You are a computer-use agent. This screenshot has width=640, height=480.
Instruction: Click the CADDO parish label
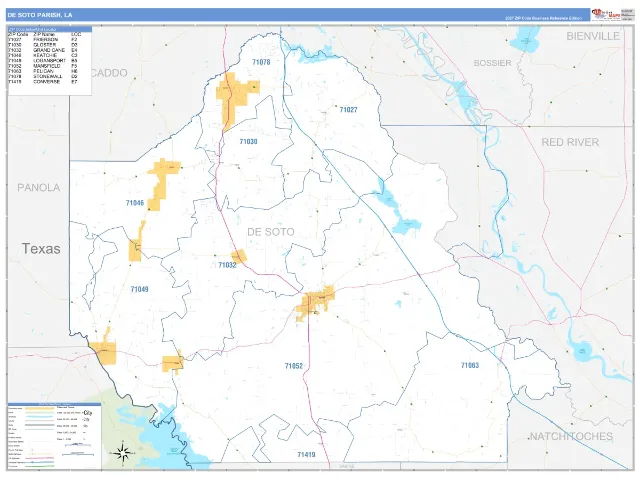click(x=109, y=73)
